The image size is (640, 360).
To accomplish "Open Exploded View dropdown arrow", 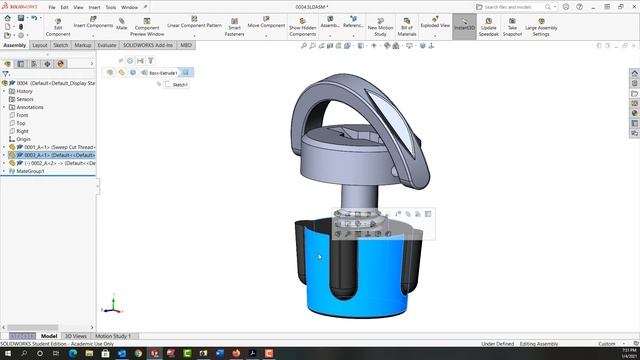I will (435, 36).
